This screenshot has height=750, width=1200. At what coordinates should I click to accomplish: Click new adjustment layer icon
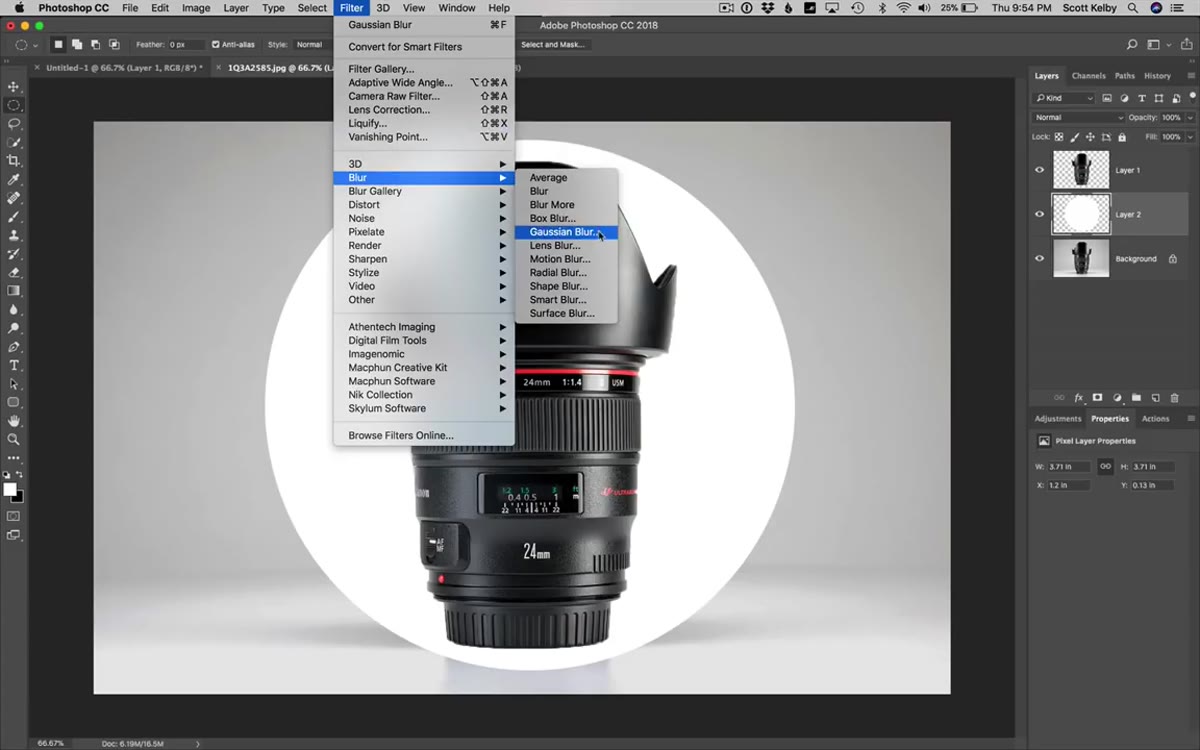tap(1117, 398)
